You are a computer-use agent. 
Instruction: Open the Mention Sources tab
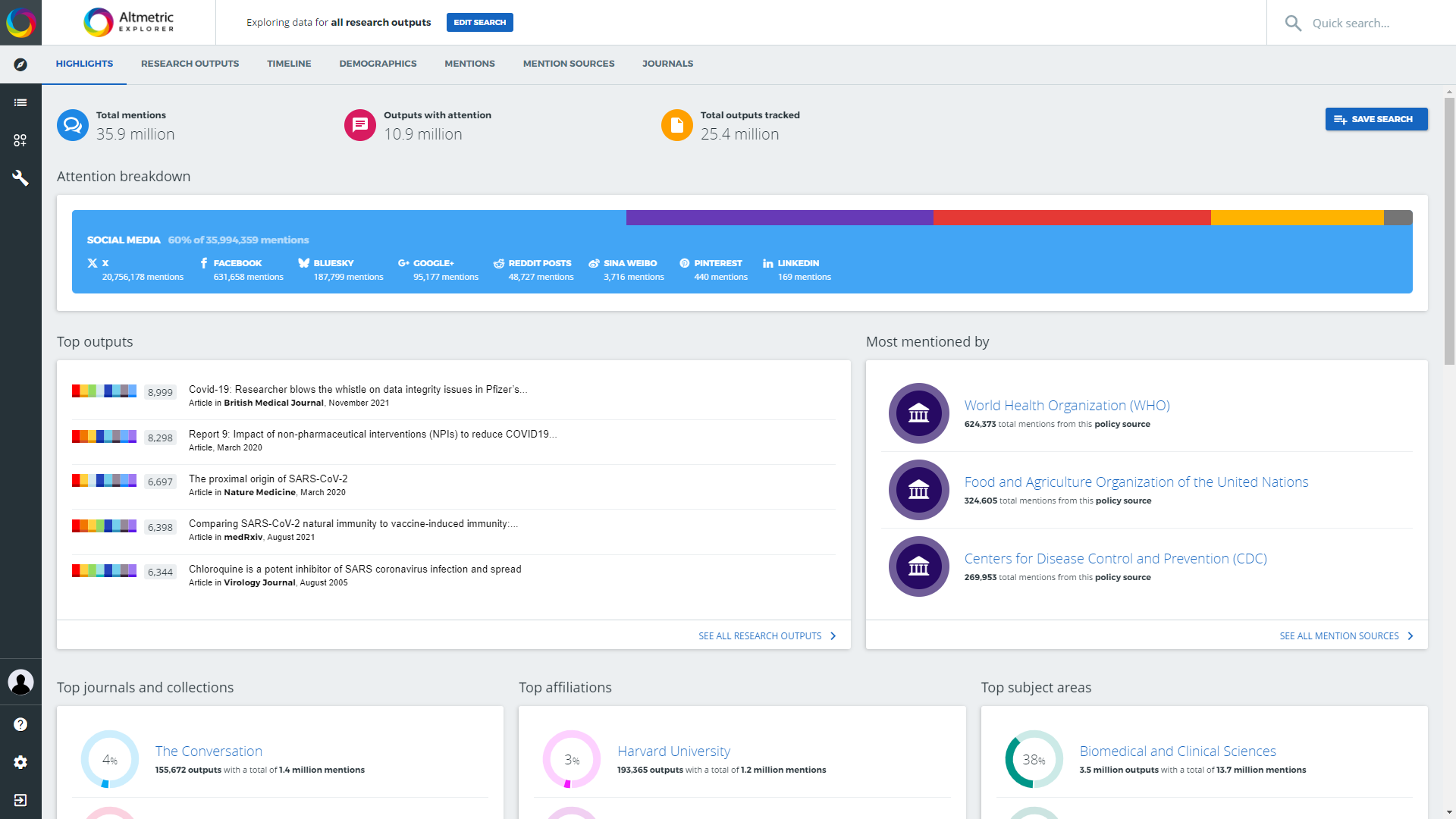(568, 64)
